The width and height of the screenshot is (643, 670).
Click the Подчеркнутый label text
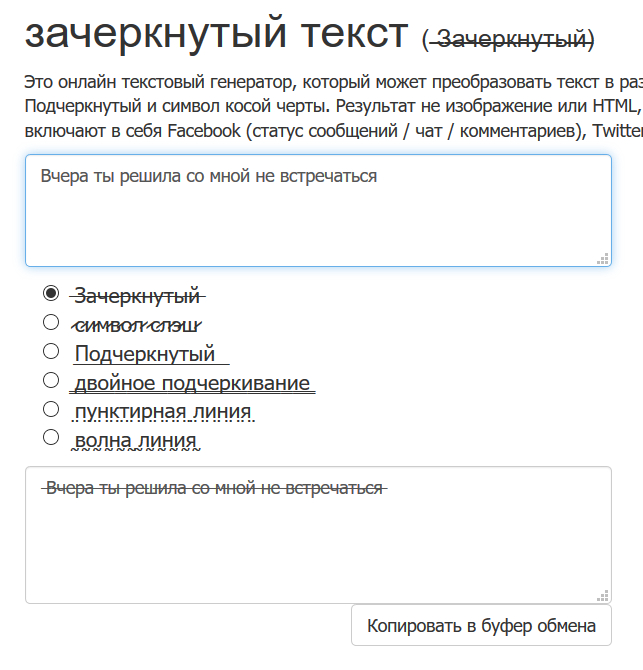pos(145,354)
